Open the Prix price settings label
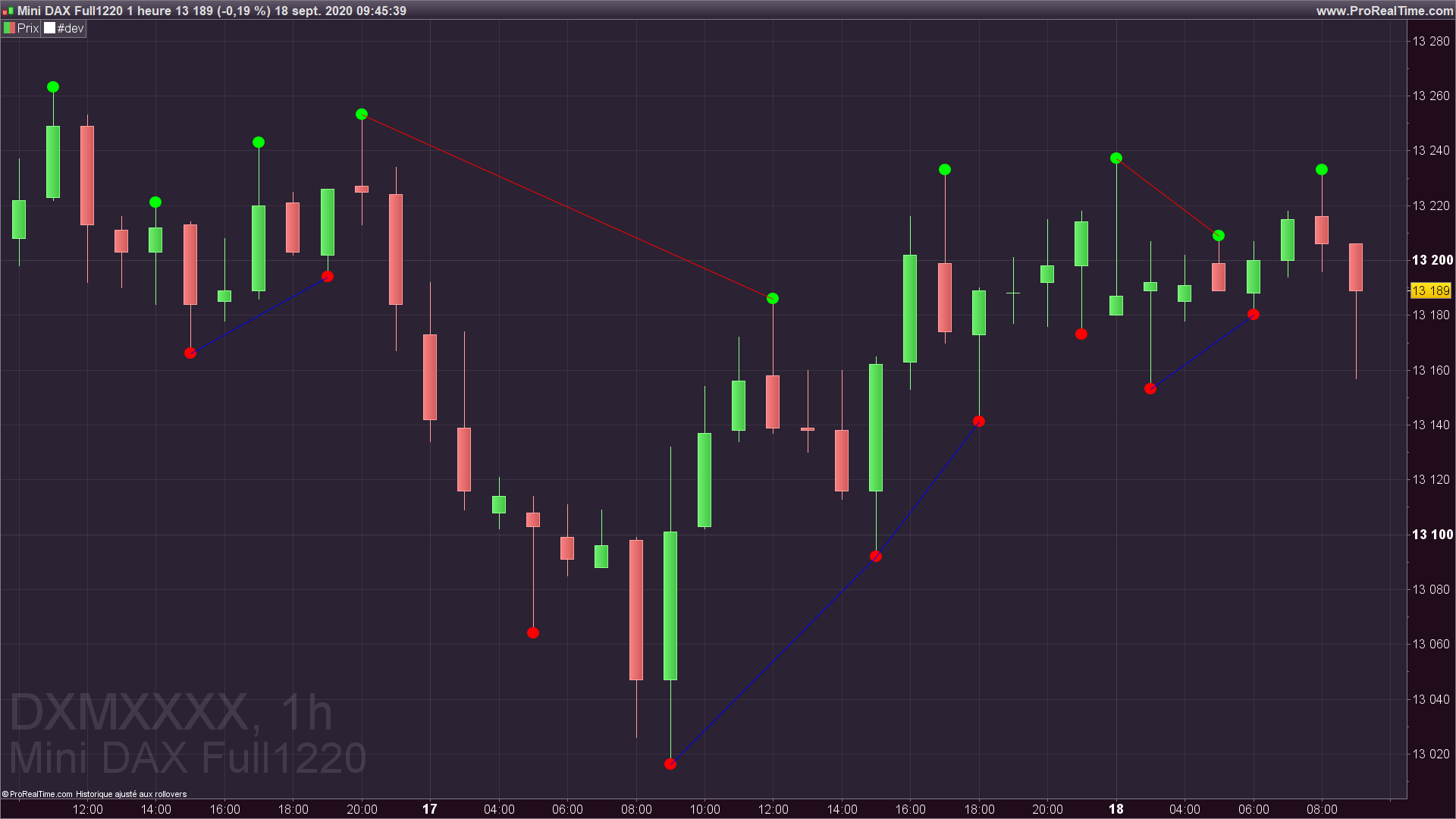The image size is (1456, 819). 27,28
